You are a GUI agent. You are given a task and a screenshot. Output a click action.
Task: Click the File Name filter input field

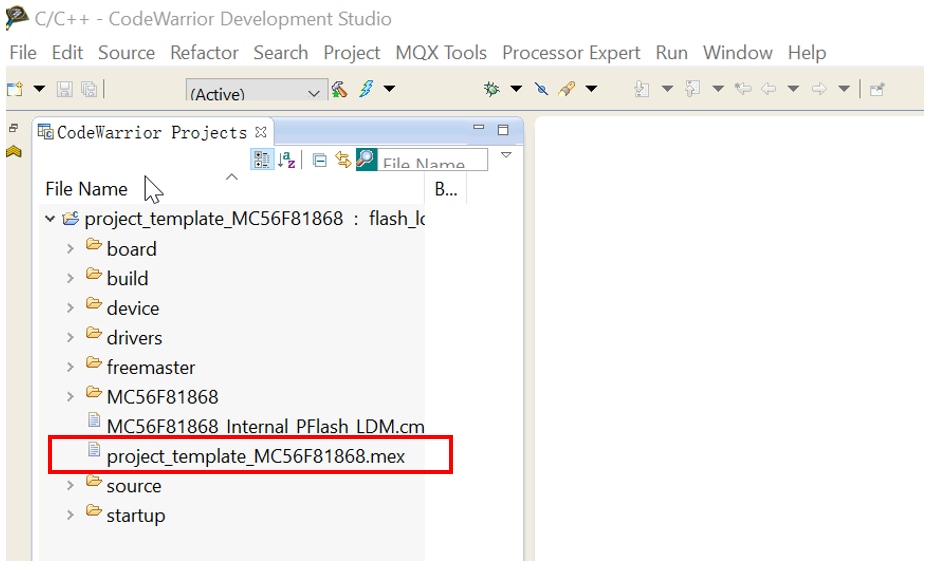pos(432,162)
